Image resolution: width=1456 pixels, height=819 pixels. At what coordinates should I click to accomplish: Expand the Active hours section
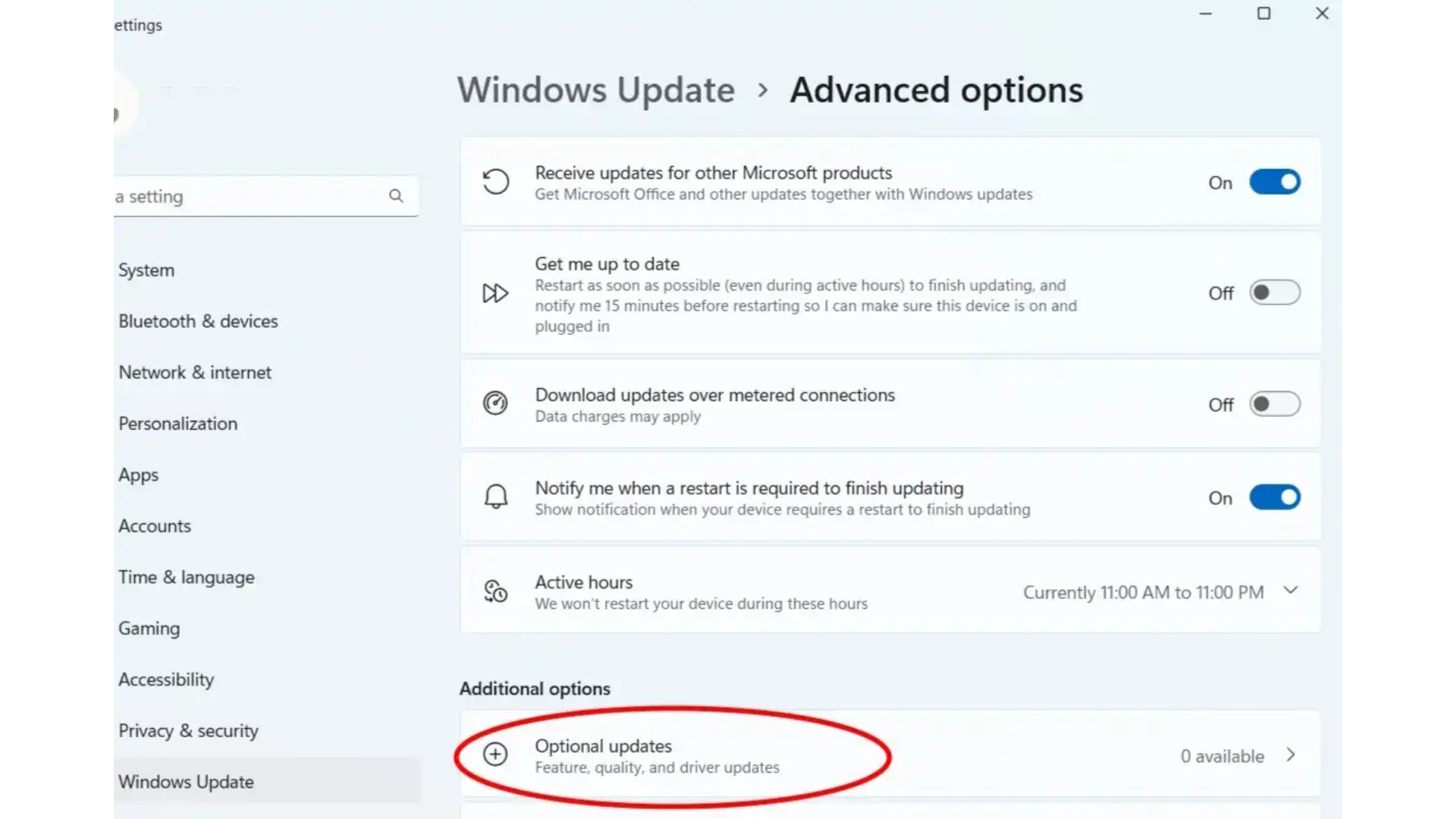click(x=1291, y=590)
